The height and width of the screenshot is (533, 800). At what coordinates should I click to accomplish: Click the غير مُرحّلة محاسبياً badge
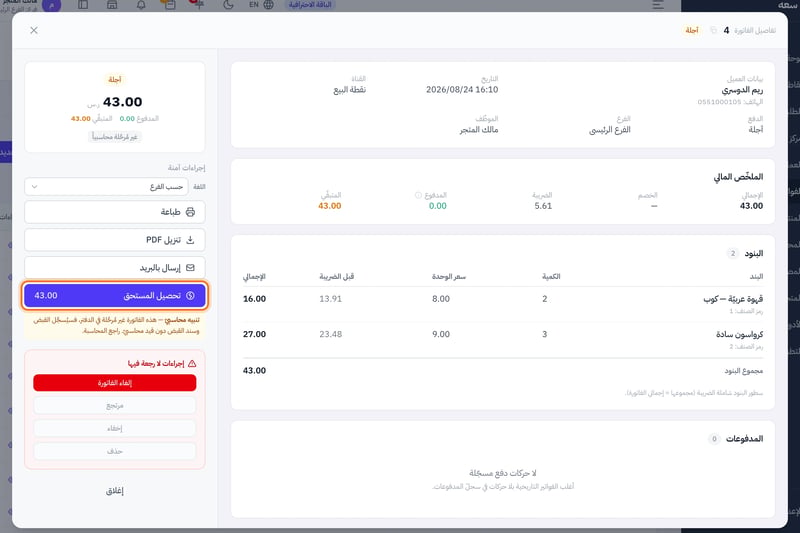tap(115, 137)
